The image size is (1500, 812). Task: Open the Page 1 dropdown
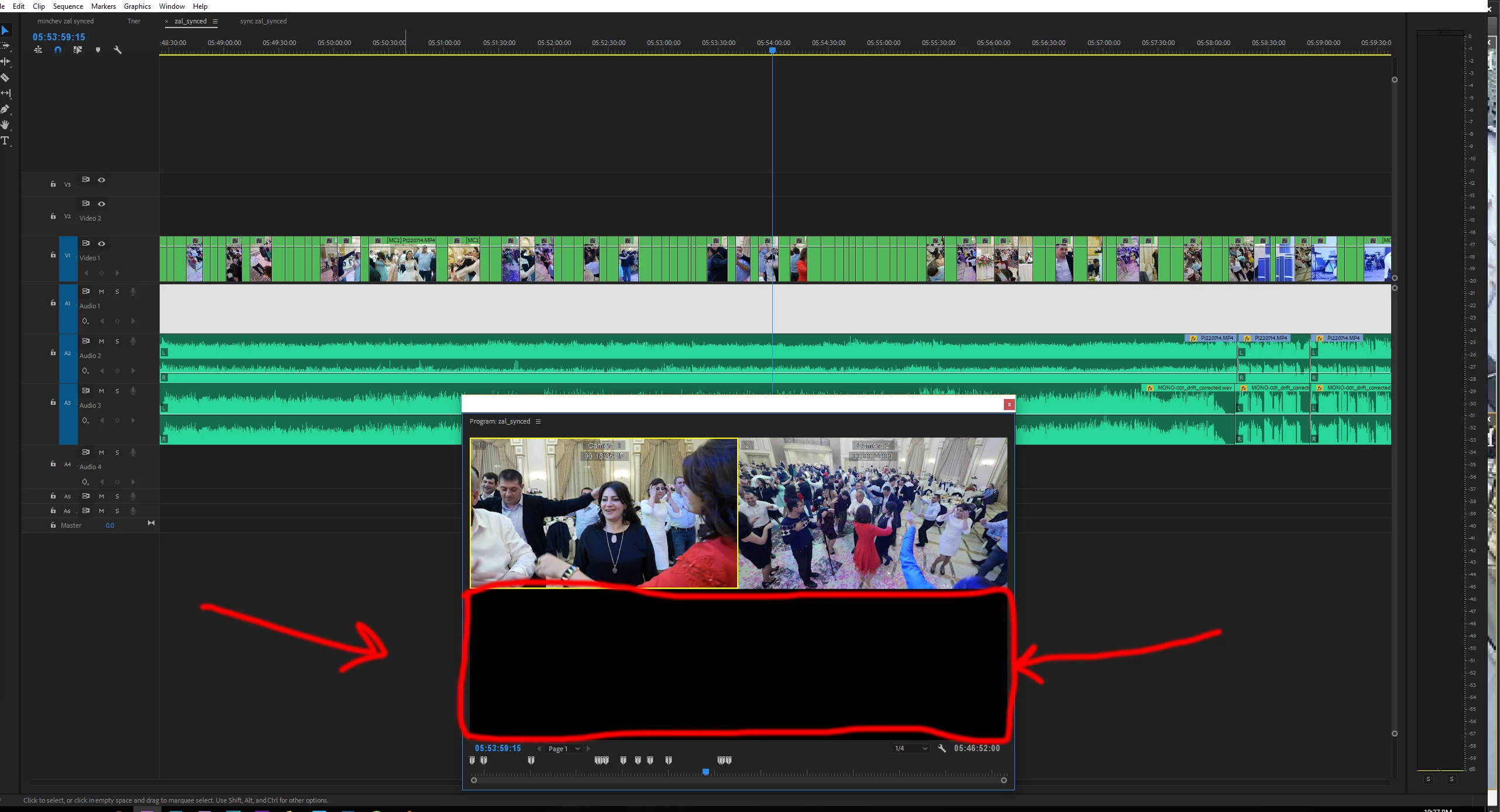pyautogui.click(x=564, y=749)
